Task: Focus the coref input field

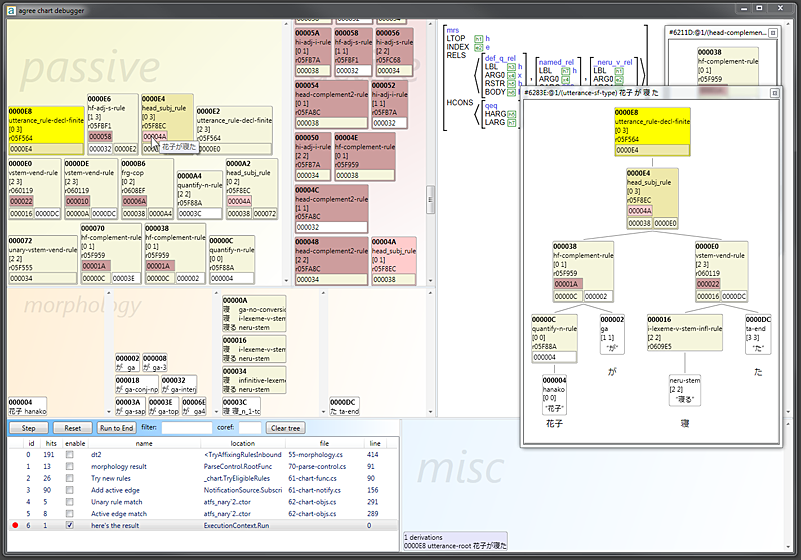Action: click(250, 428)
